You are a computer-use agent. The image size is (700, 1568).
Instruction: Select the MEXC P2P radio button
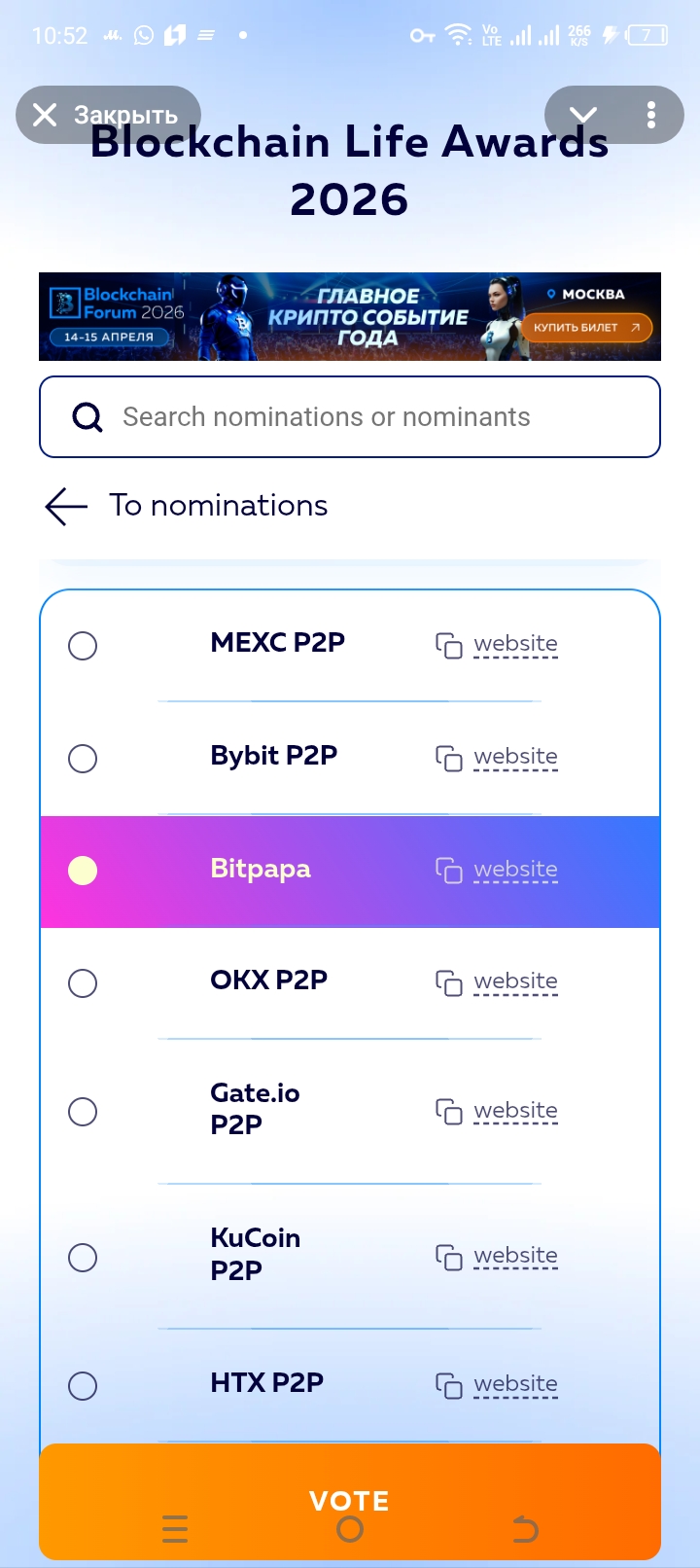coord(83,646)
